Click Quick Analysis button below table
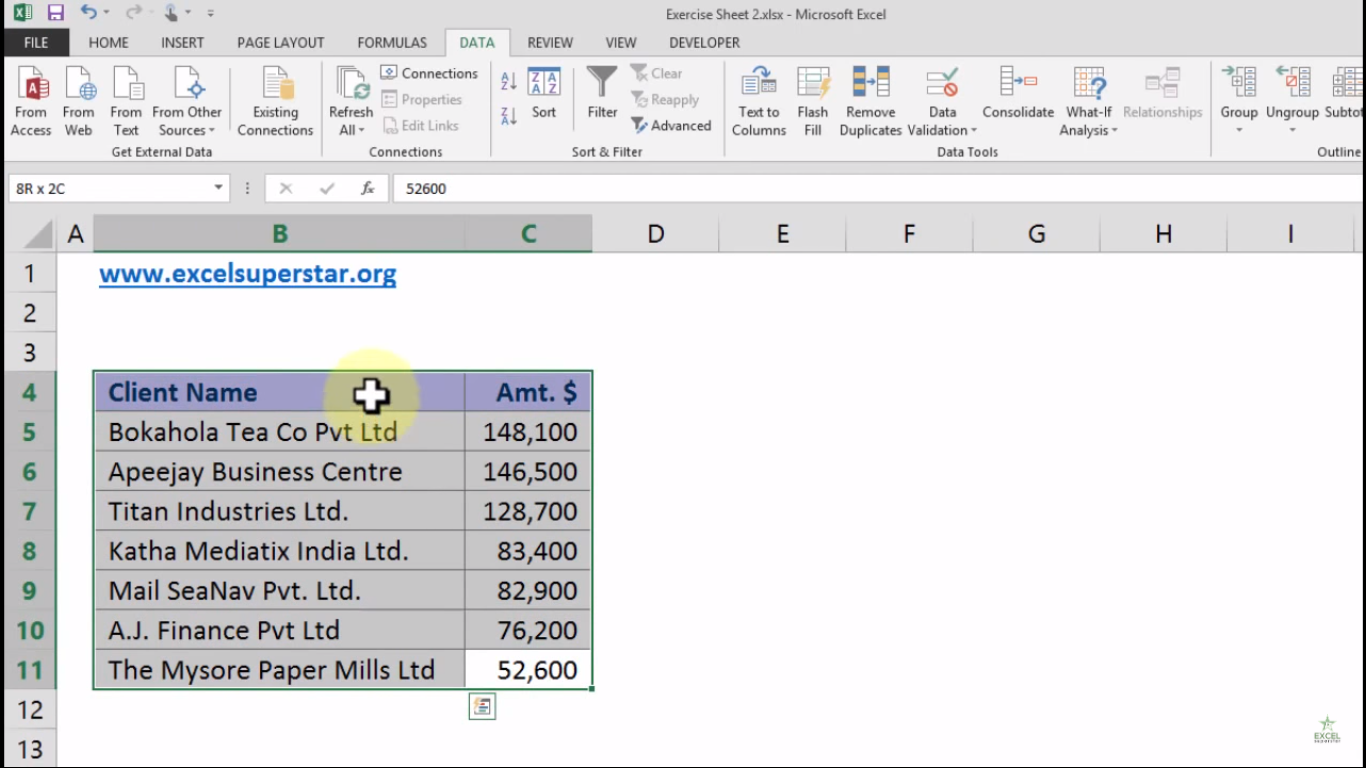 [482, 707]
